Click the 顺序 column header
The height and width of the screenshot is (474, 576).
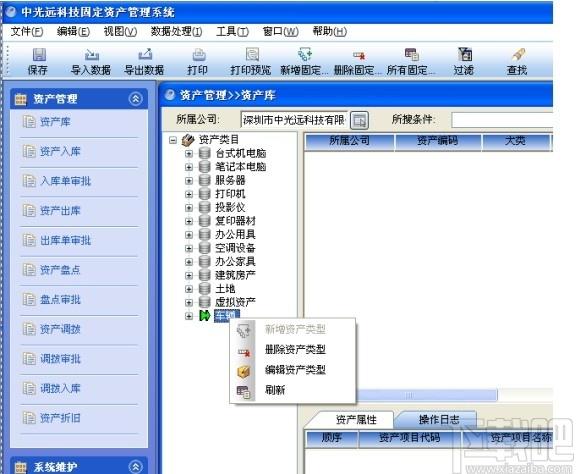pos(332,438)
